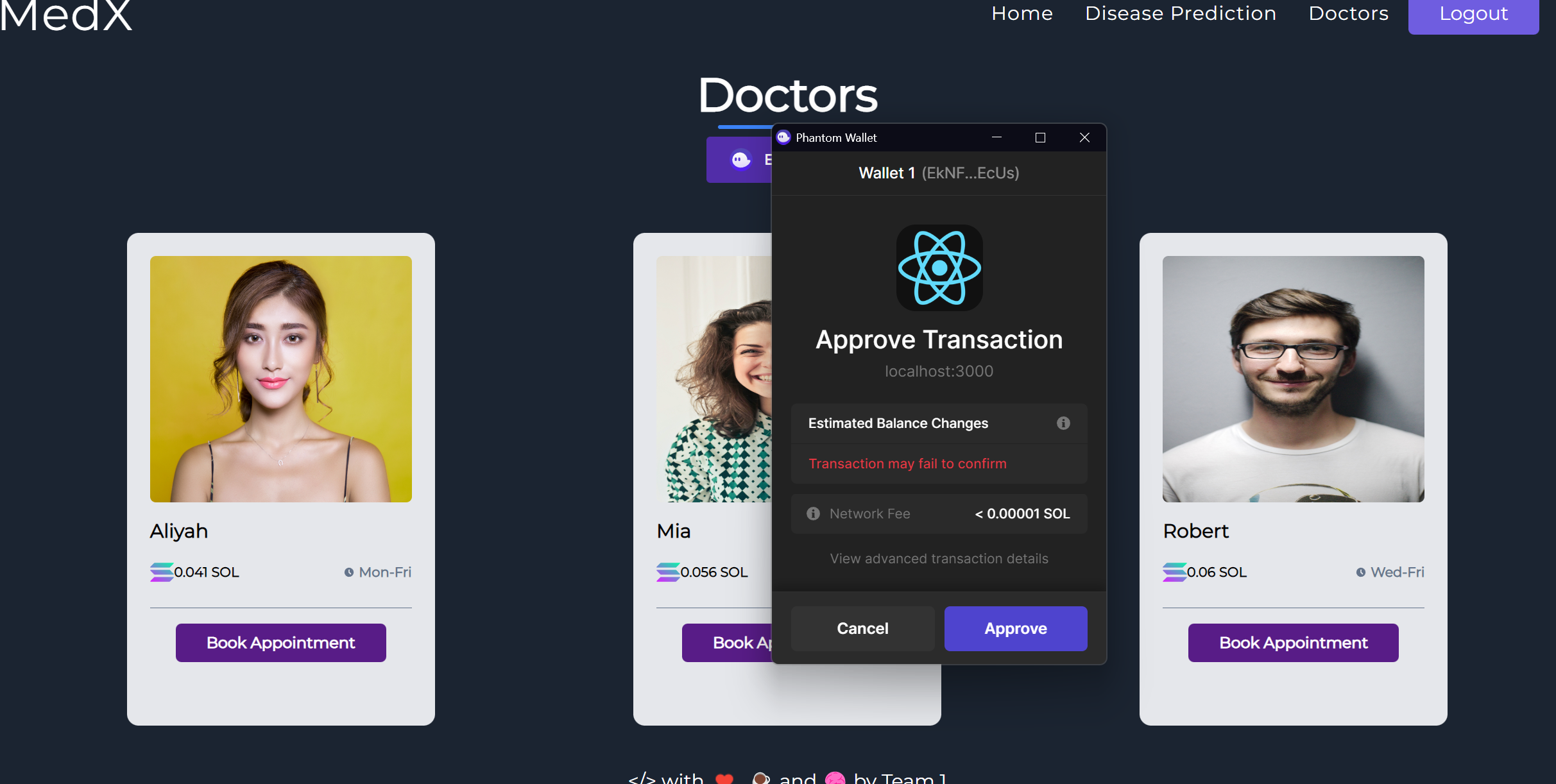Book Appointment with Robert
1556x784 pixels.
pos(1293,642)
